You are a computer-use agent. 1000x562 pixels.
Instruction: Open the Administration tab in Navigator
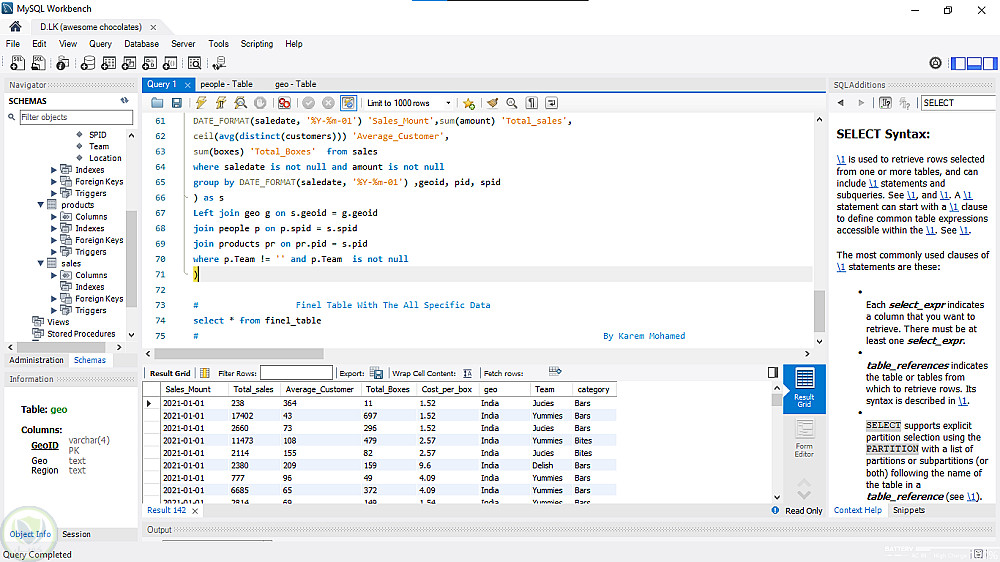36,360
